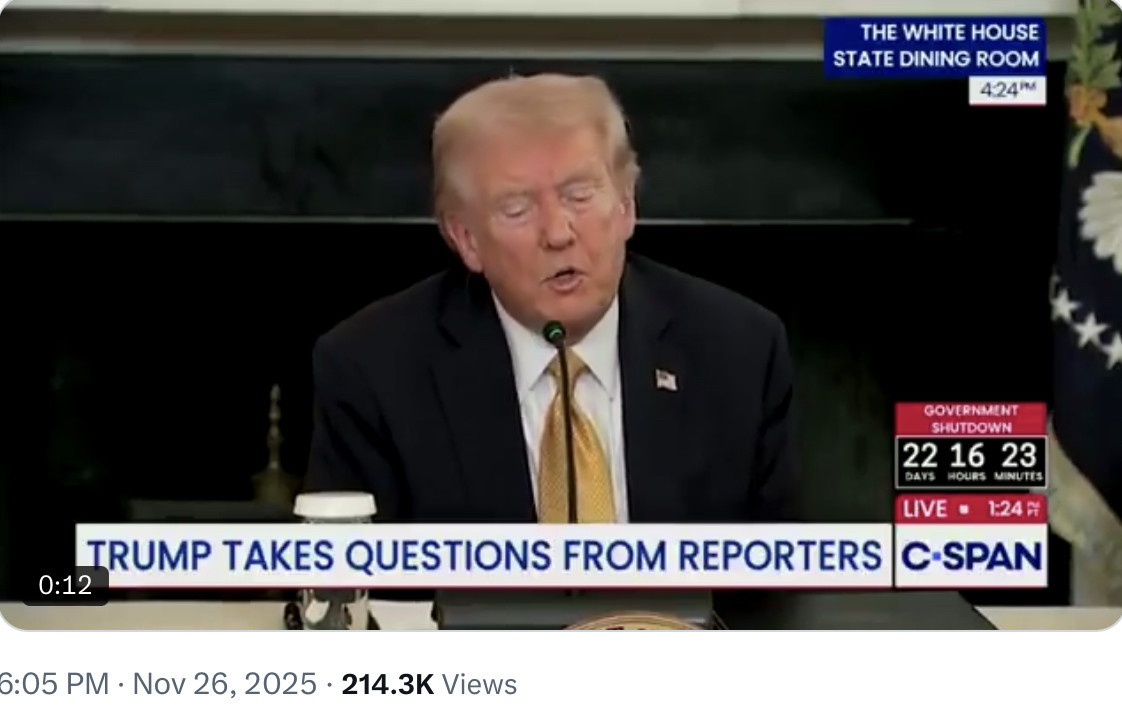The width and height of the screenshot is (1122, 726).
Task: Click the American flag lapel pin
Action: point(666,380)
